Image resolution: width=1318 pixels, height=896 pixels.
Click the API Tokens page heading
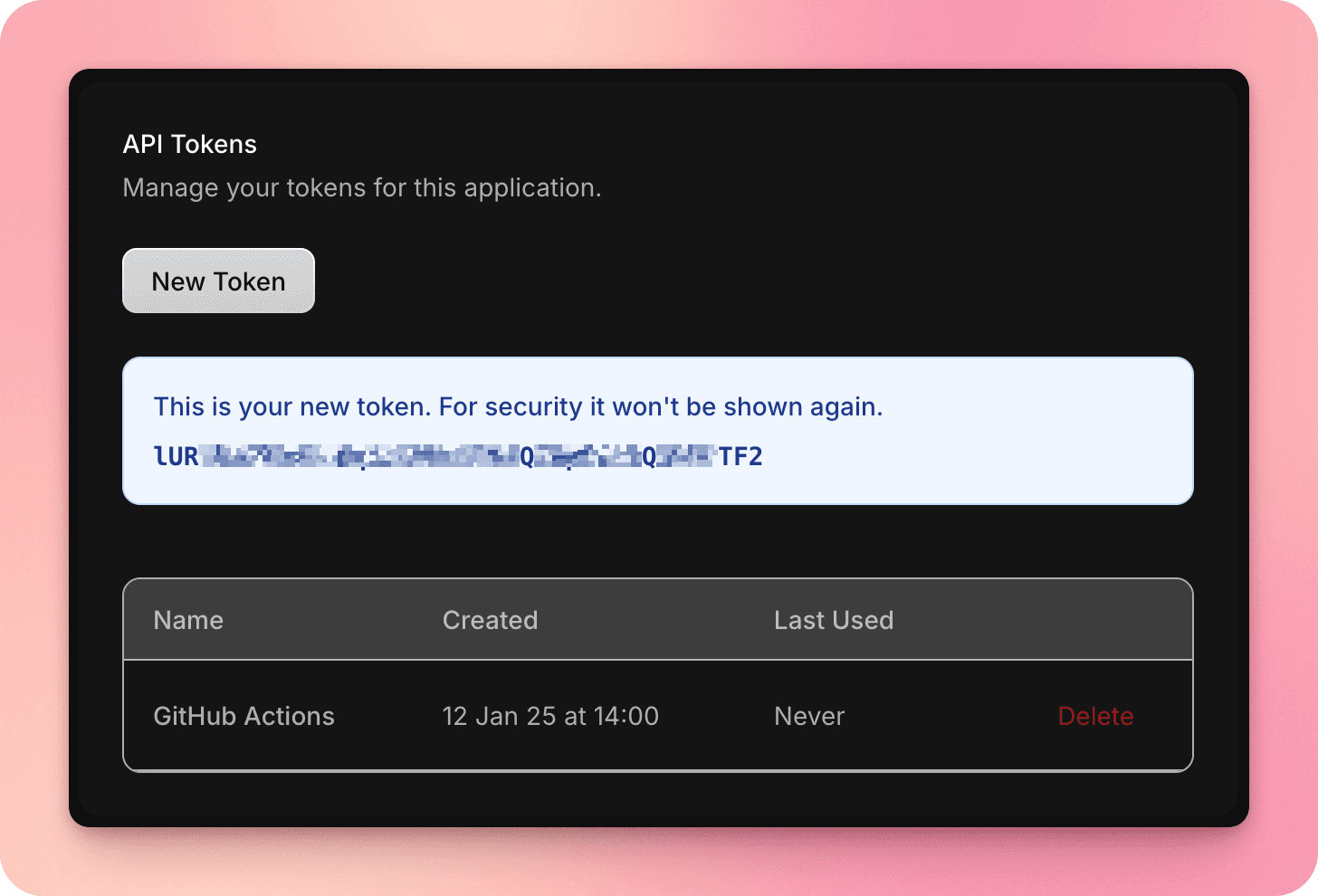[x=189, y=143]
